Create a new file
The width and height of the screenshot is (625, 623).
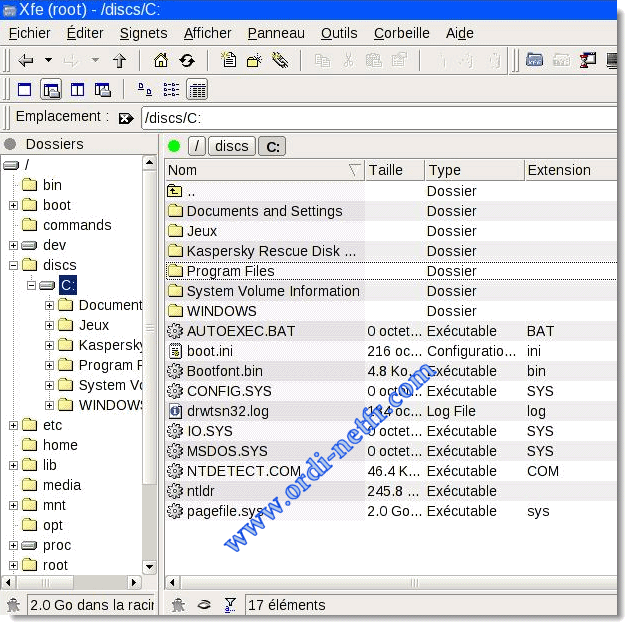[x=229, y=60]
